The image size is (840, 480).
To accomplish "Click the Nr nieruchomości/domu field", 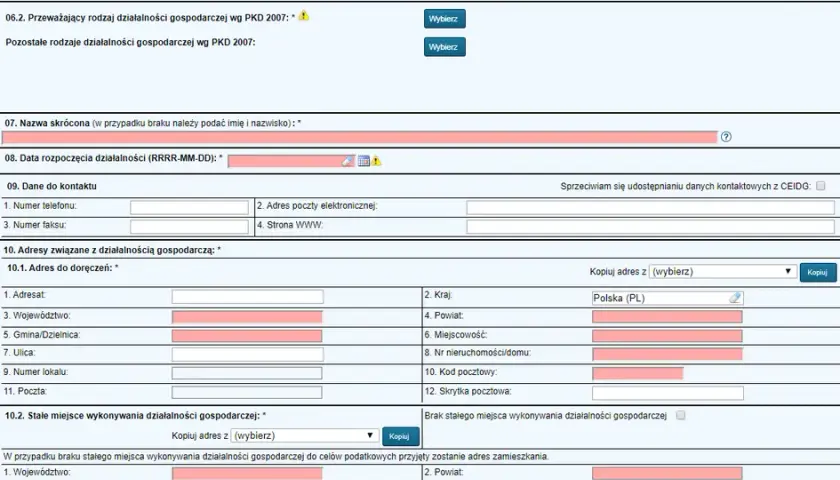I will pos(667,354).
